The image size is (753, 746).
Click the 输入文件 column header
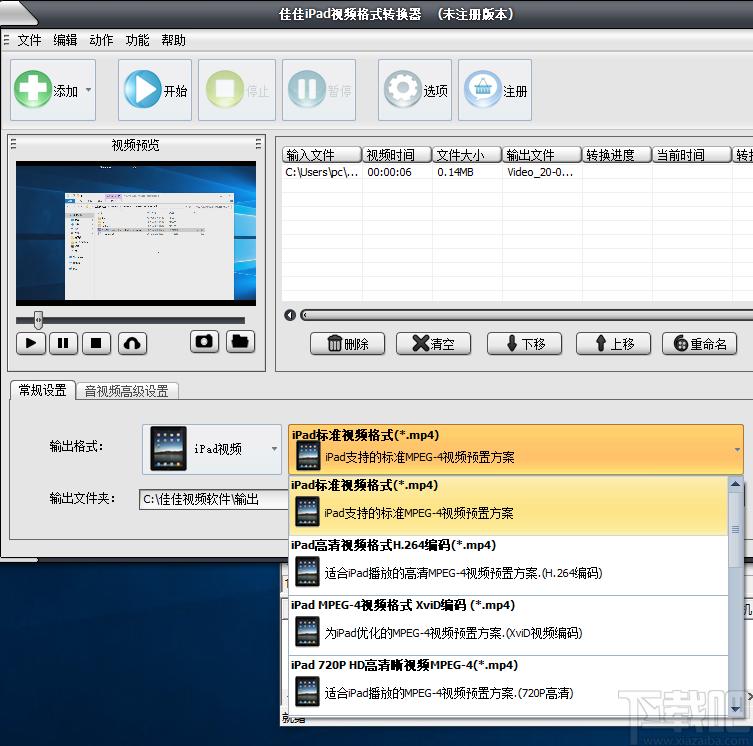[x=322, y=155]
